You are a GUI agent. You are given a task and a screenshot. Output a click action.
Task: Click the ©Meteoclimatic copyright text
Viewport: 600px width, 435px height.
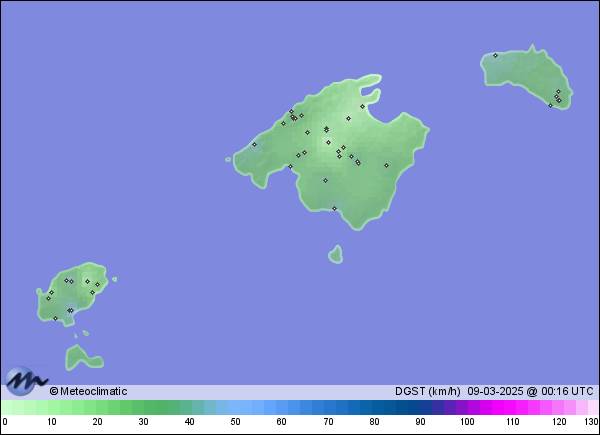point(88,391)
